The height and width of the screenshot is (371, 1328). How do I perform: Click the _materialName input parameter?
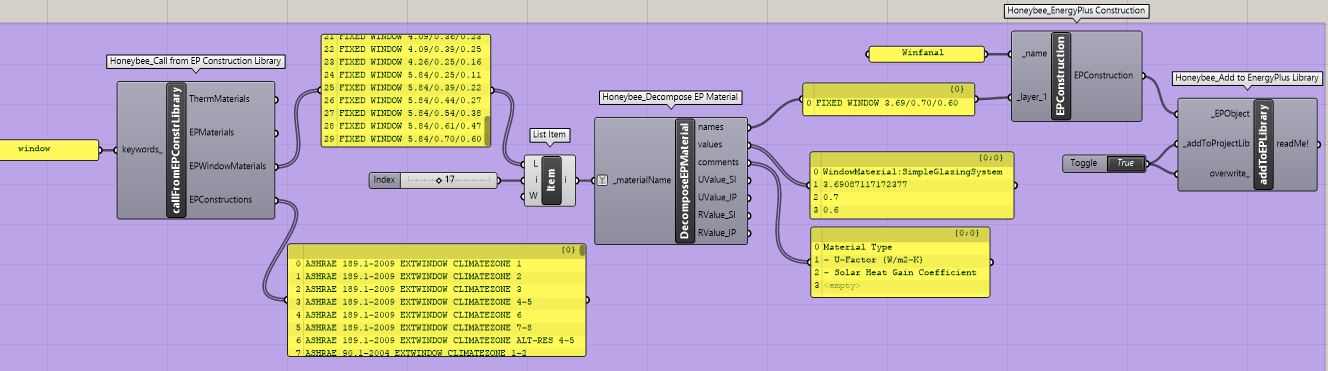[640, 180]
